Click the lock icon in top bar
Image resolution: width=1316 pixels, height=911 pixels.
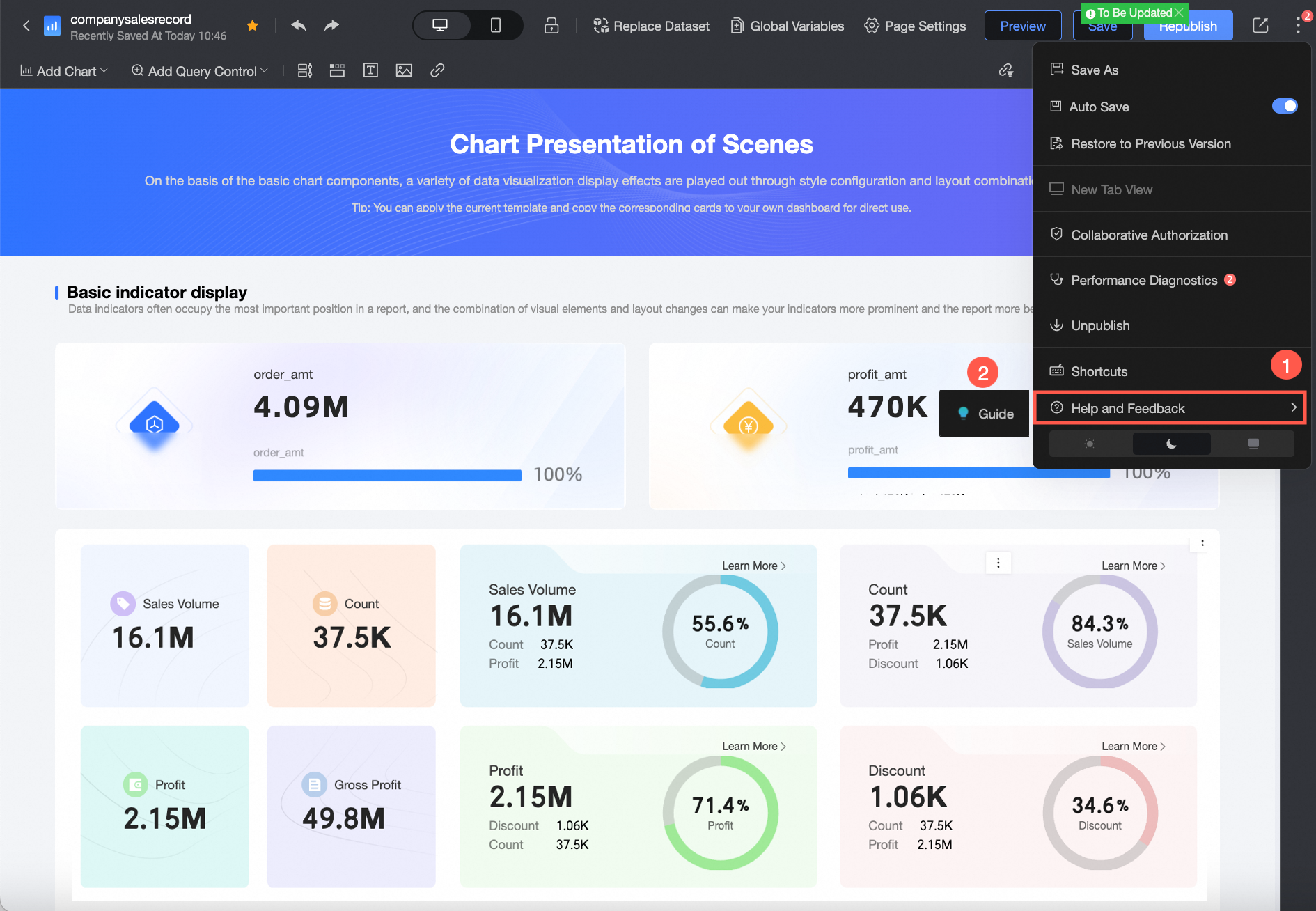coord(551,26)
